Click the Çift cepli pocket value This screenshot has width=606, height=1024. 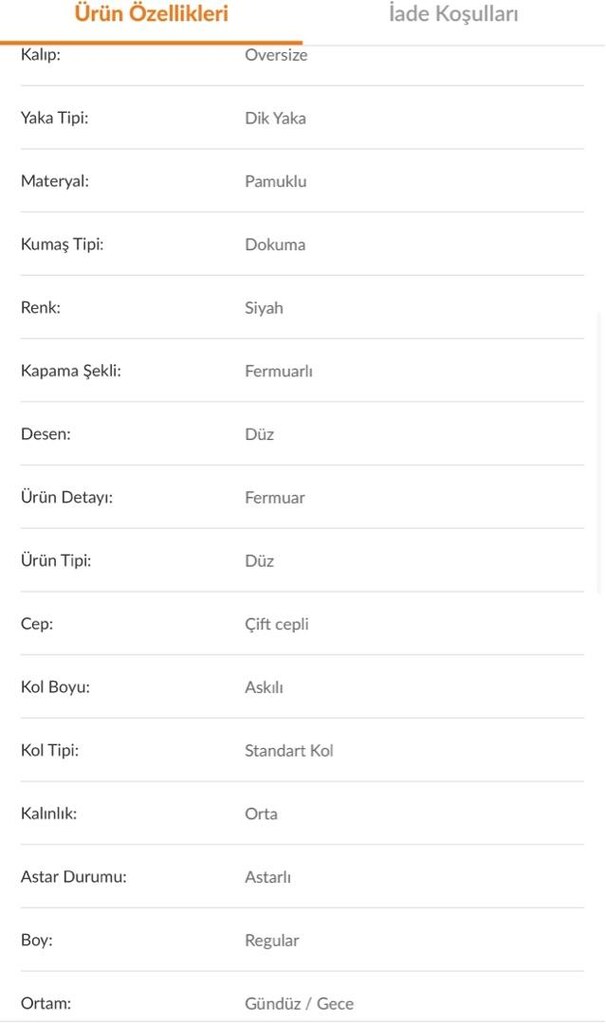click(x=277, y=624)
